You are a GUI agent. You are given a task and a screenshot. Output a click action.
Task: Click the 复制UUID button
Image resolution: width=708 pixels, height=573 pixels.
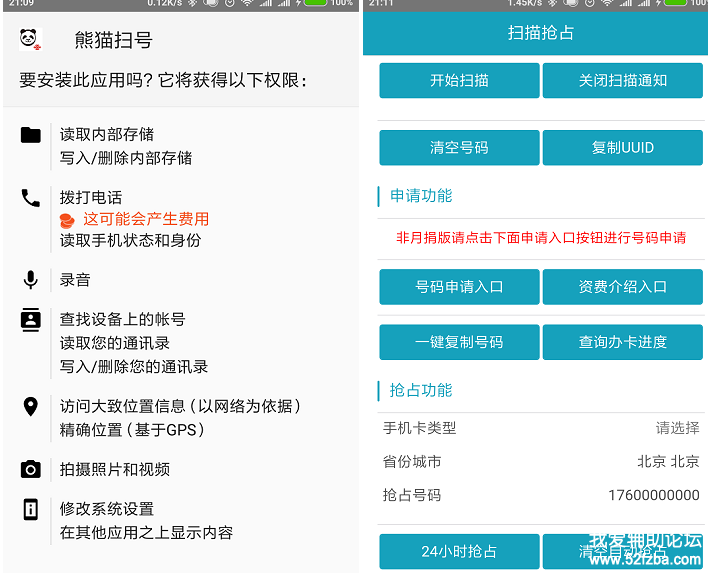(x=623, y=148)
